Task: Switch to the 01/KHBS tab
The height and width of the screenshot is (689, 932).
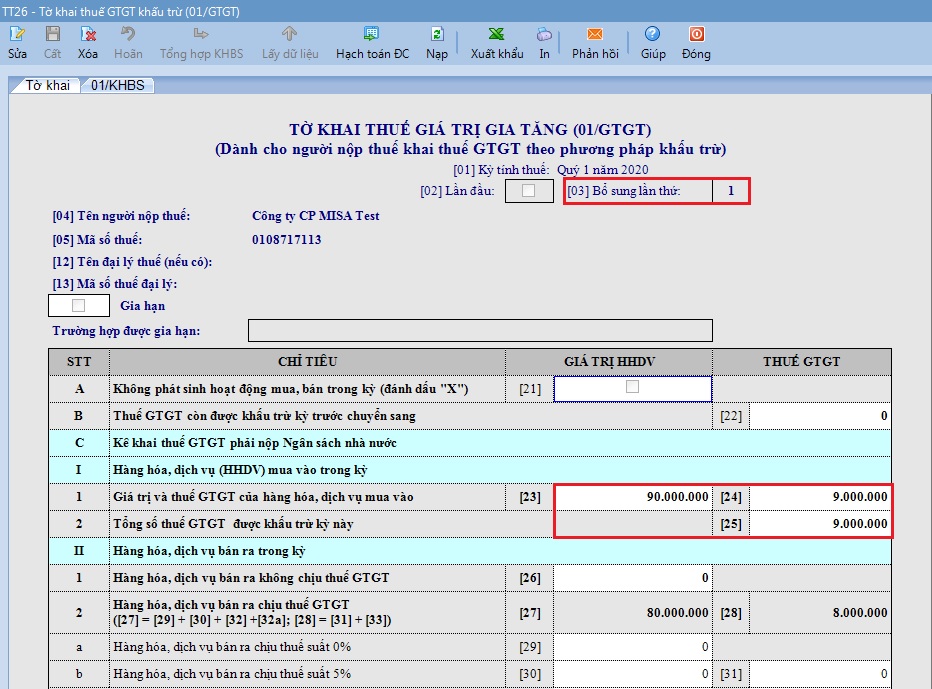Action: point(118,86)
